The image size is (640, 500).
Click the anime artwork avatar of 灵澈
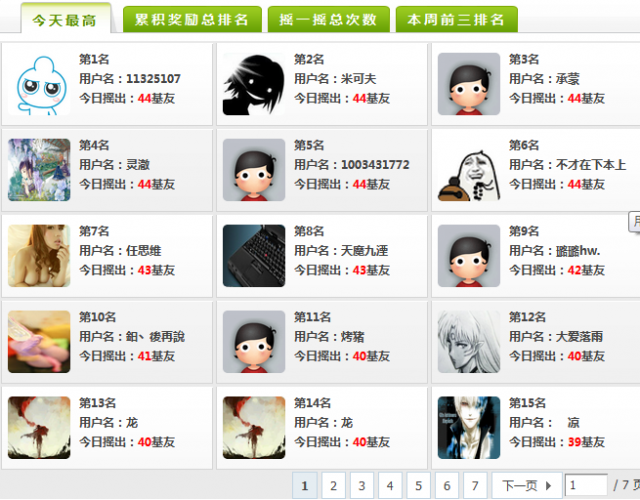[39, 170]
